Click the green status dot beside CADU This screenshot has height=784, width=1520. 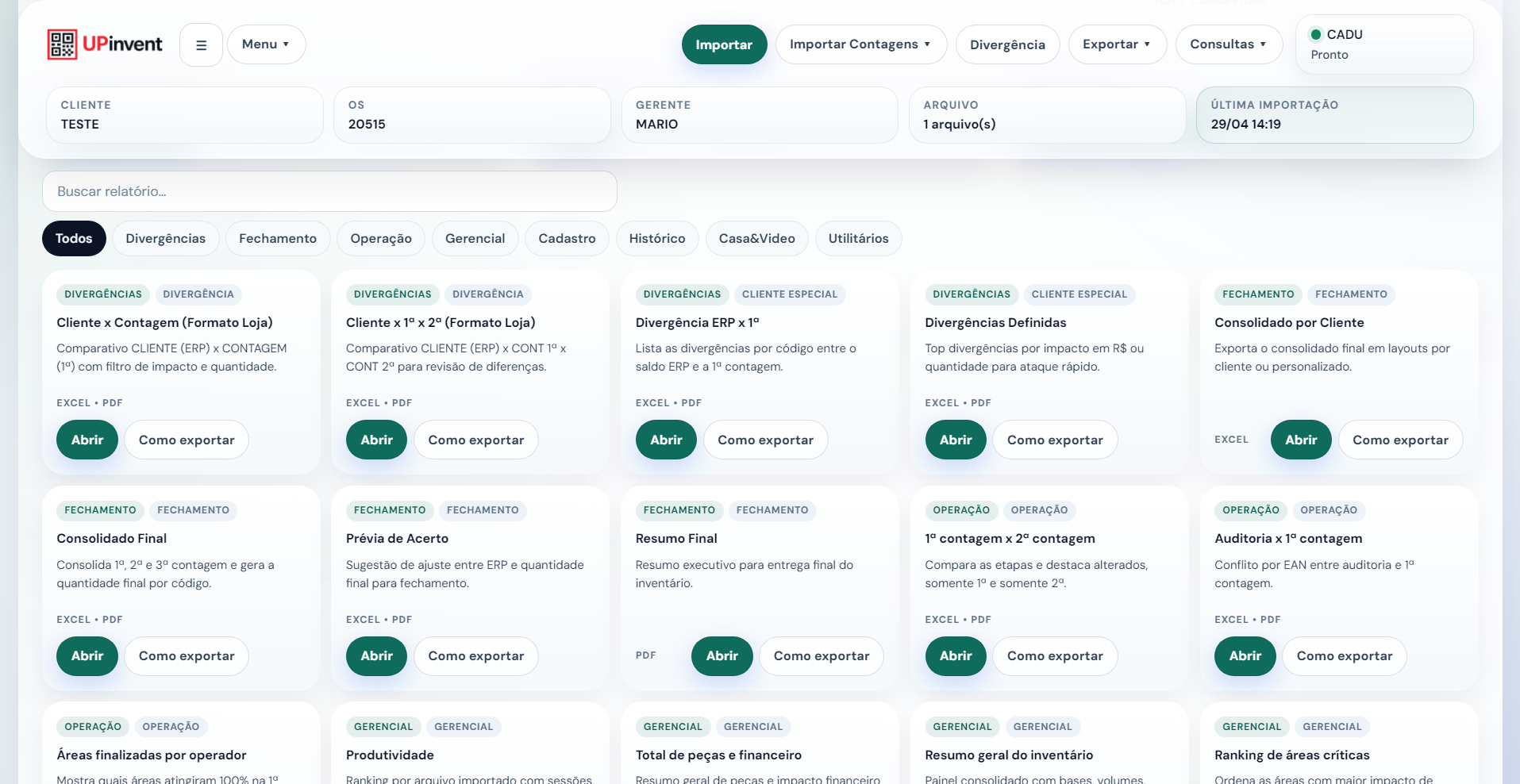pyautogui.click(x=1316, y=34)
